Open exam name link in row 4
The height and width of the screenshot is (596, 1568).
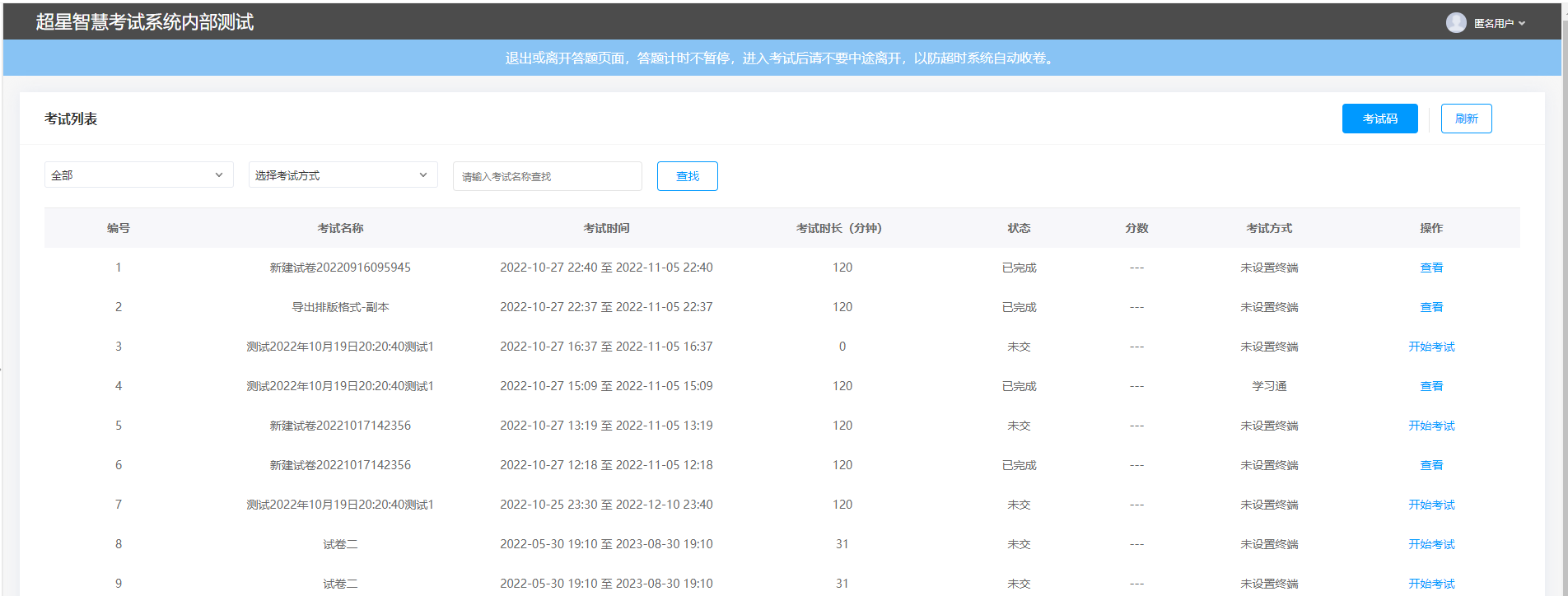tap(340, 386)
